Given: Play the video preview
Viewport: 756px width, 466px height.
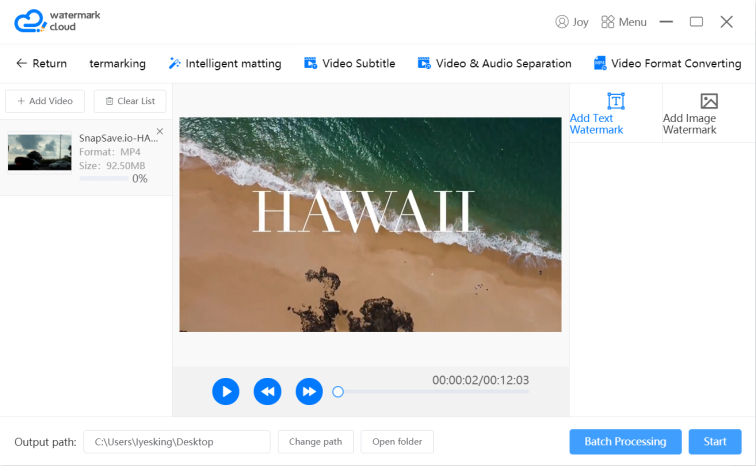Looking at the screenshot, I should tap(226, 391).
